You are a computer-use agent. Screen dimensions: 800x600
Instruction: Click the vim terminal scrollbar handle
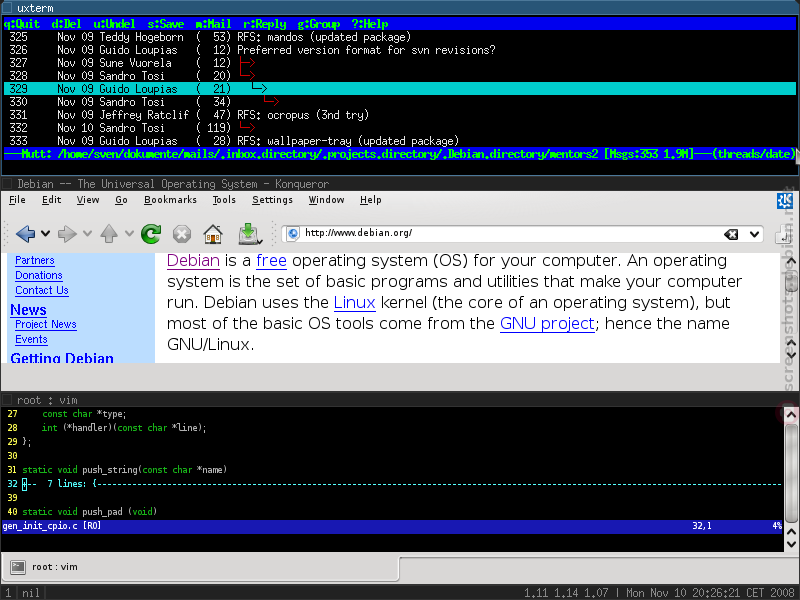pyautogui.click(x=791, y=473)
